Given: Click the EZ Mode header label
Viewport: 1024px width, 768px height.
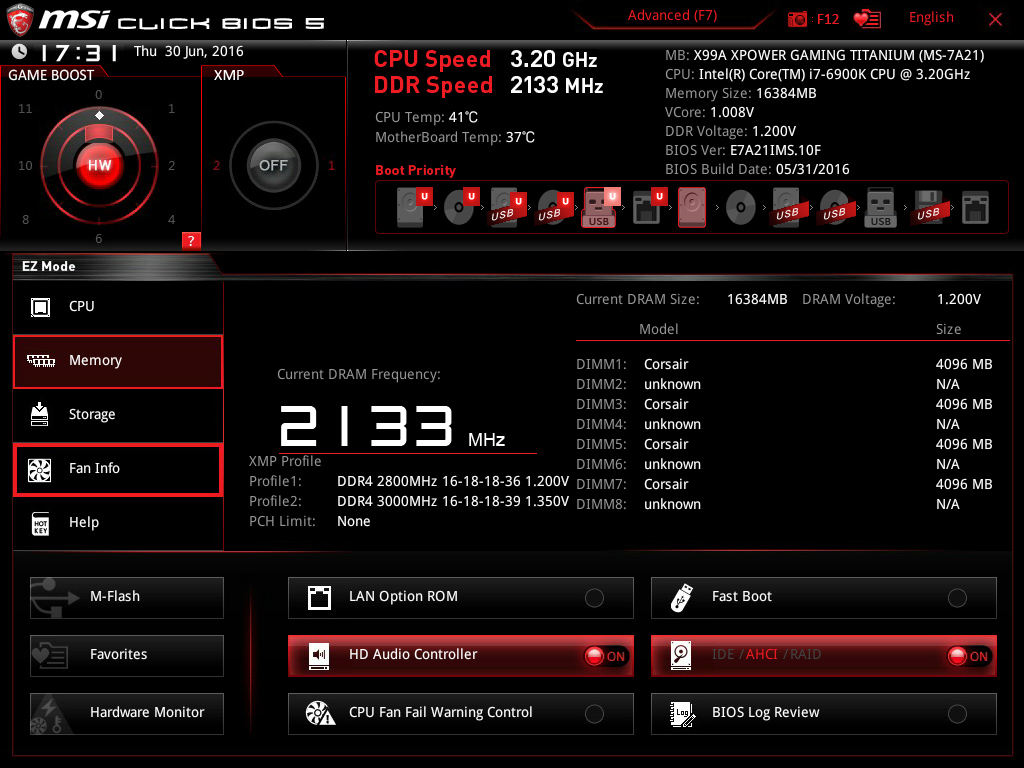Looking at the screenshot, I should pos(48,266).
